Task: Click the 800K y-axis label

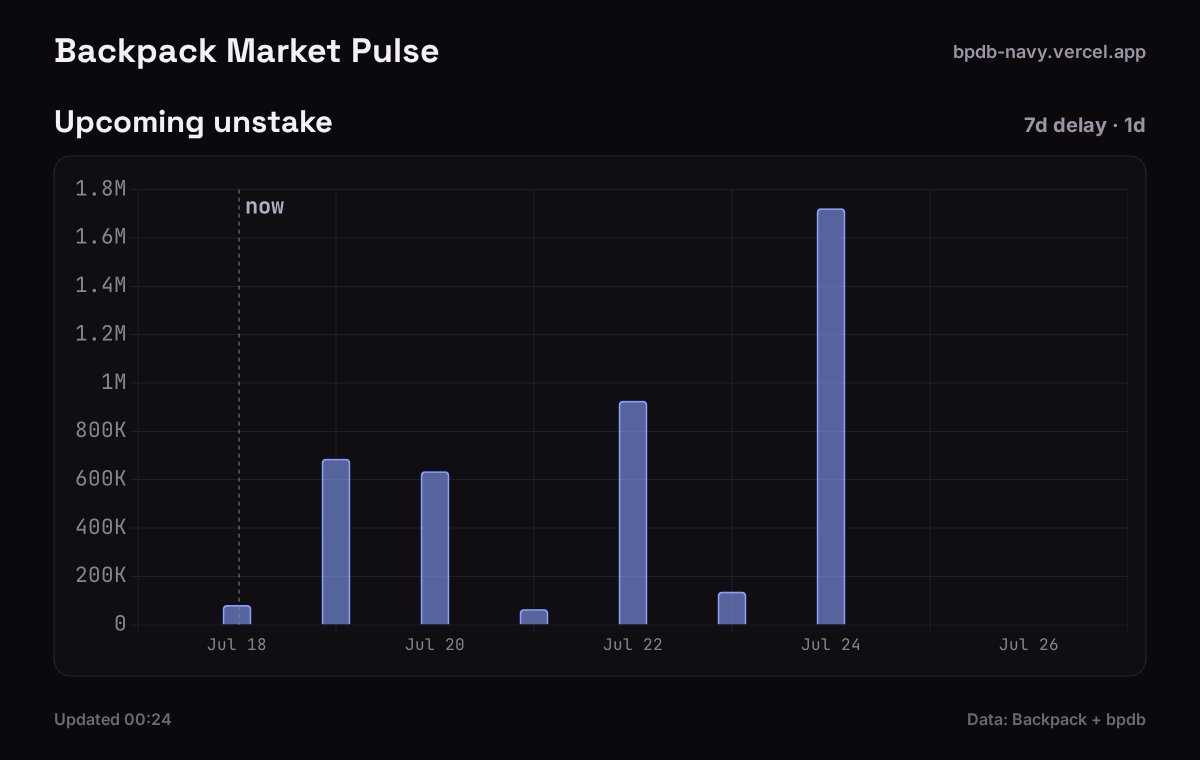Action: pyautogui.click(x=101, y=431)
